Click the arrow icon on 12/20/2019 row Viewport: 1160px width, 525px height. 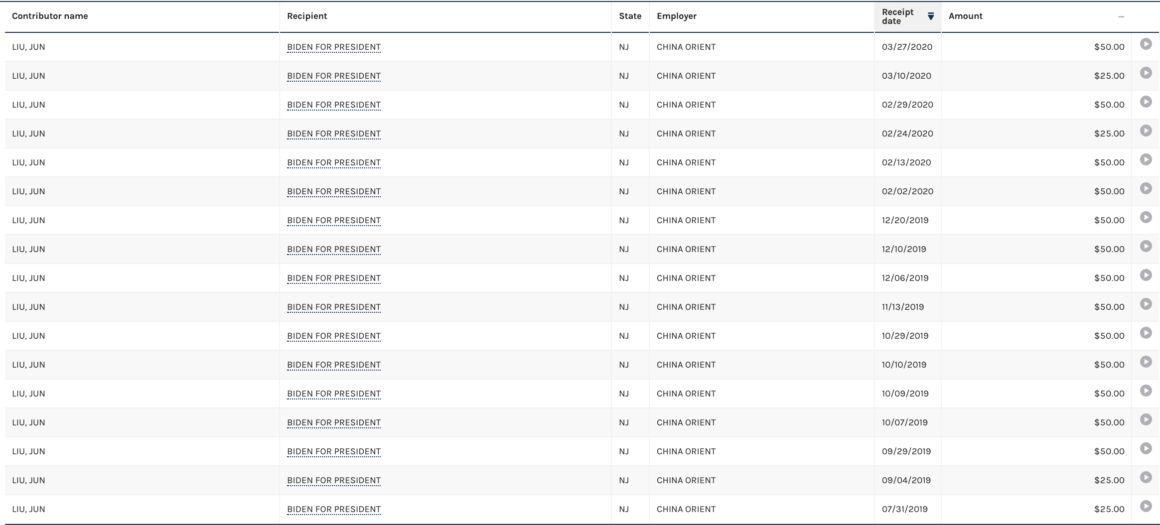pos(1146,218)
